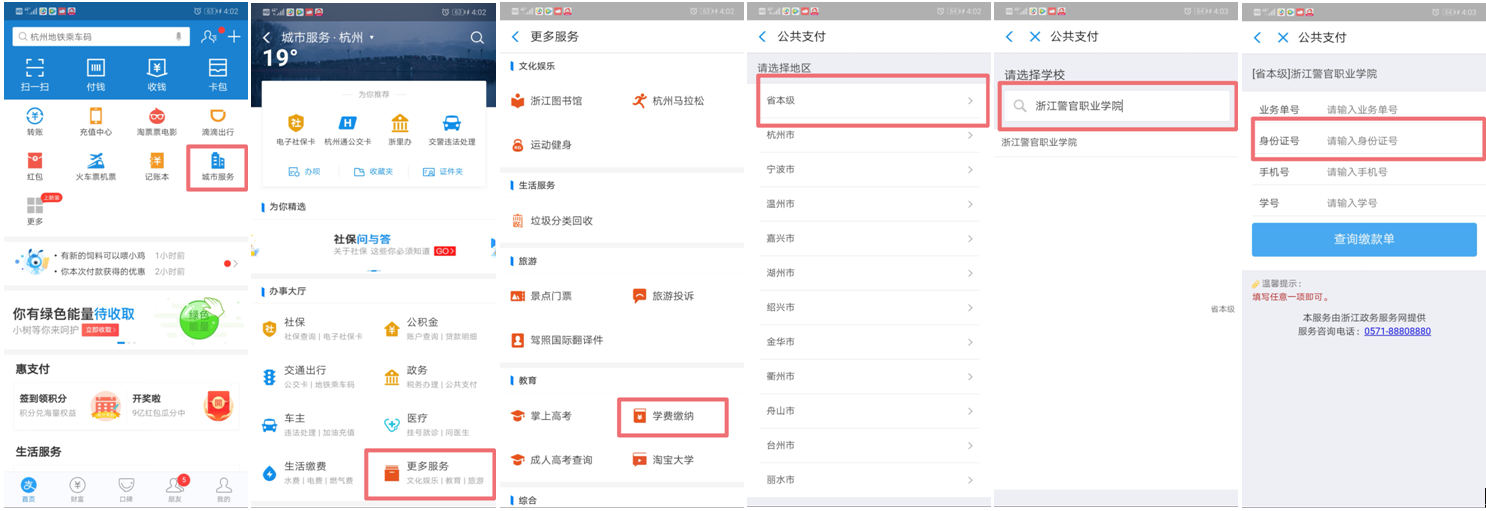This screenshot has height=511, width=1486.
Task: Switch to 口碑 bottom tab
Action: point(126,489)
